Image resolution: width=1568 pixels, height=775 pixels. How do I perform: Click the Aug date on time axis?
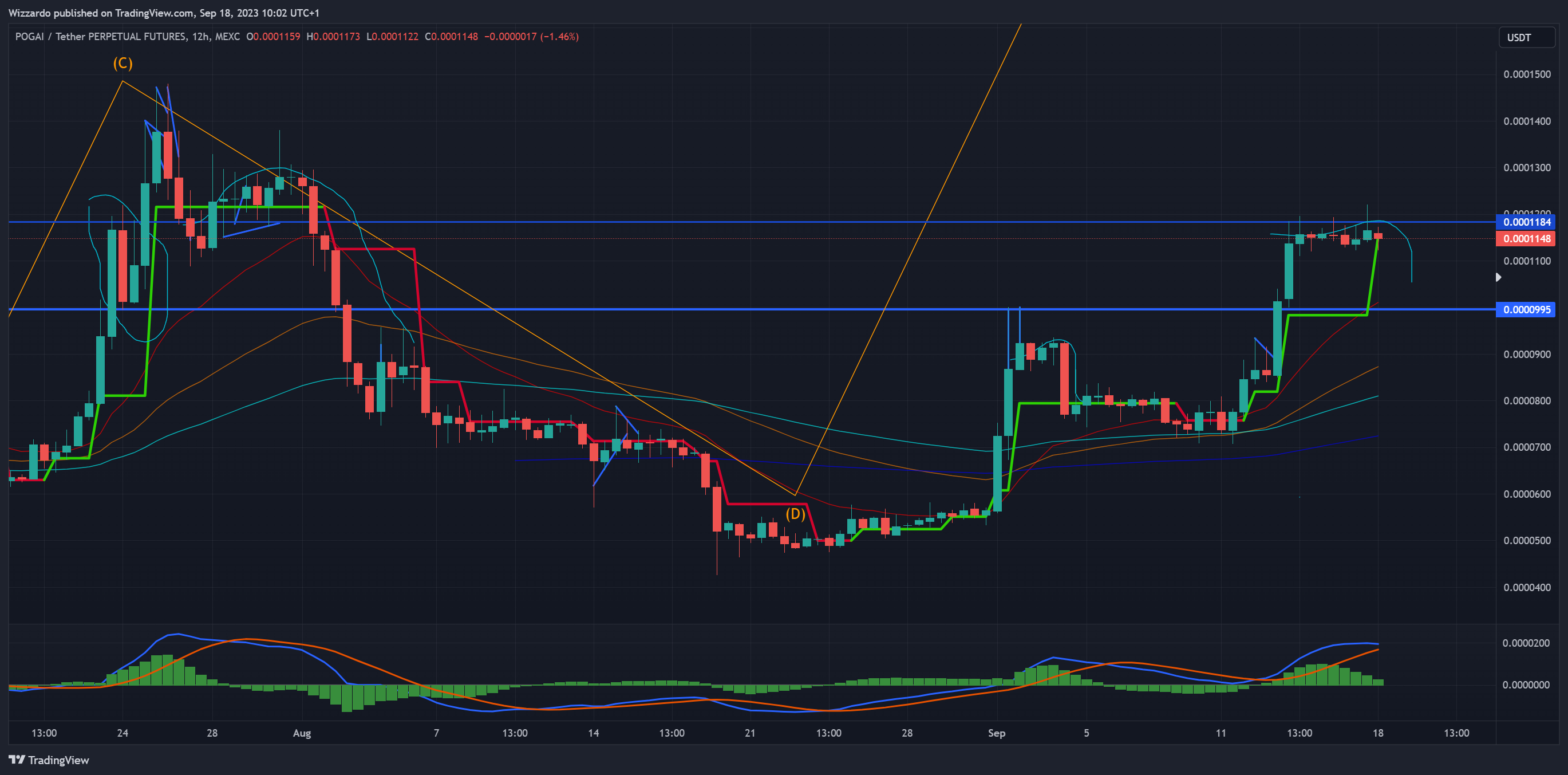302,733
